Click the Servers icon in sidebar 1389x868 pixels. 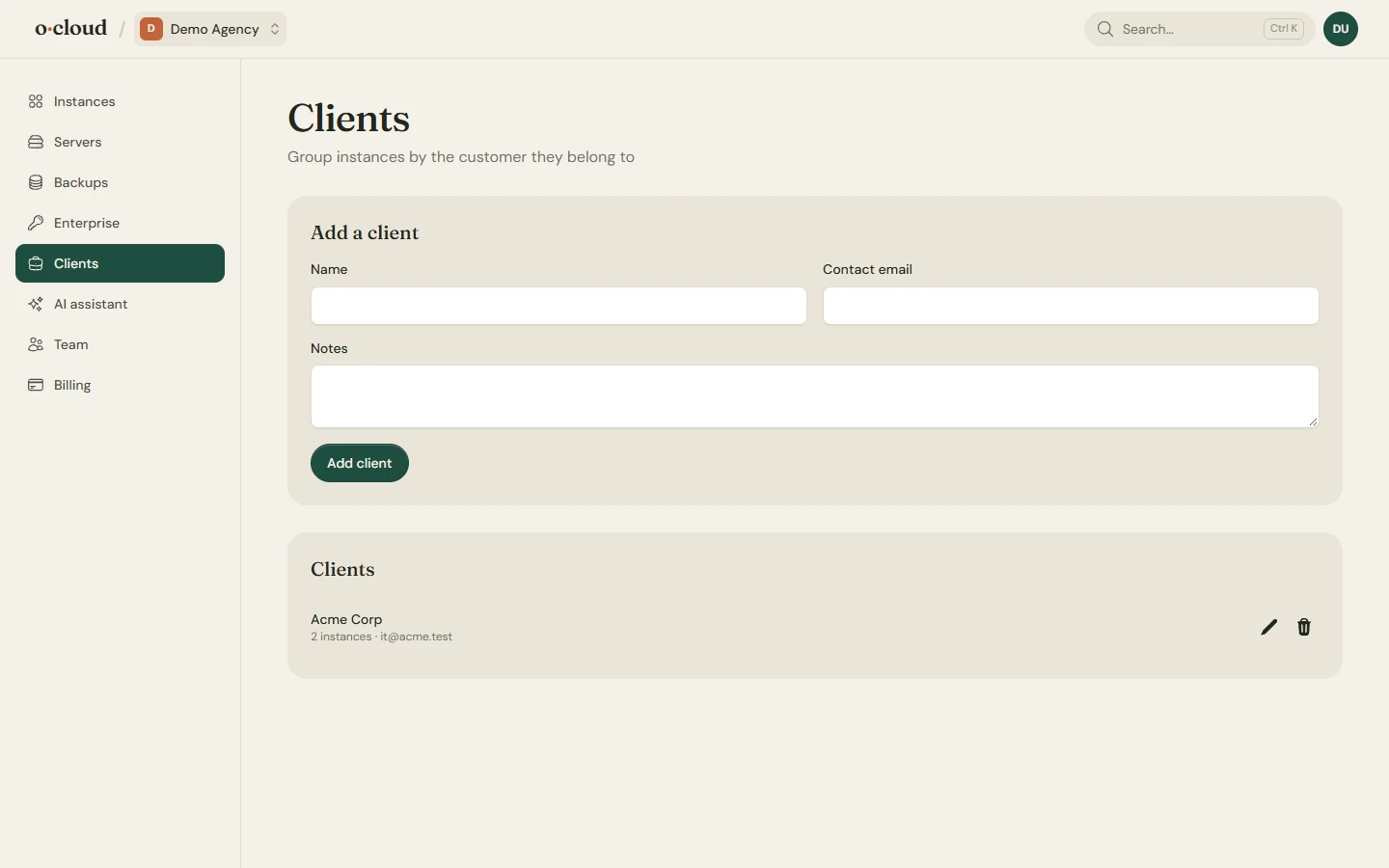[36, 142]
